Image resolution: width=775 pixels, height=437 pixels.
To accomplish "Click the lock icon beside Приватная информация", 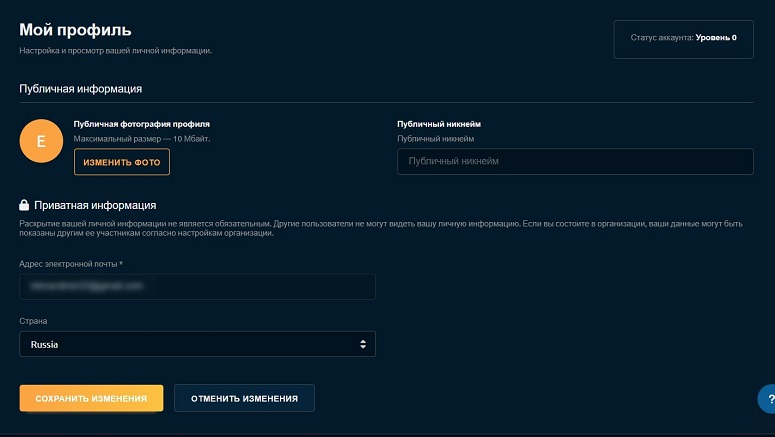I will [x=24, y=205].
